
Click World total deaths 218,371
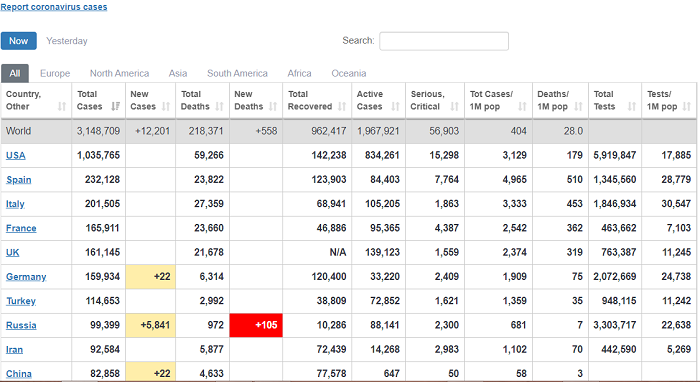click(x=206, y=131)
